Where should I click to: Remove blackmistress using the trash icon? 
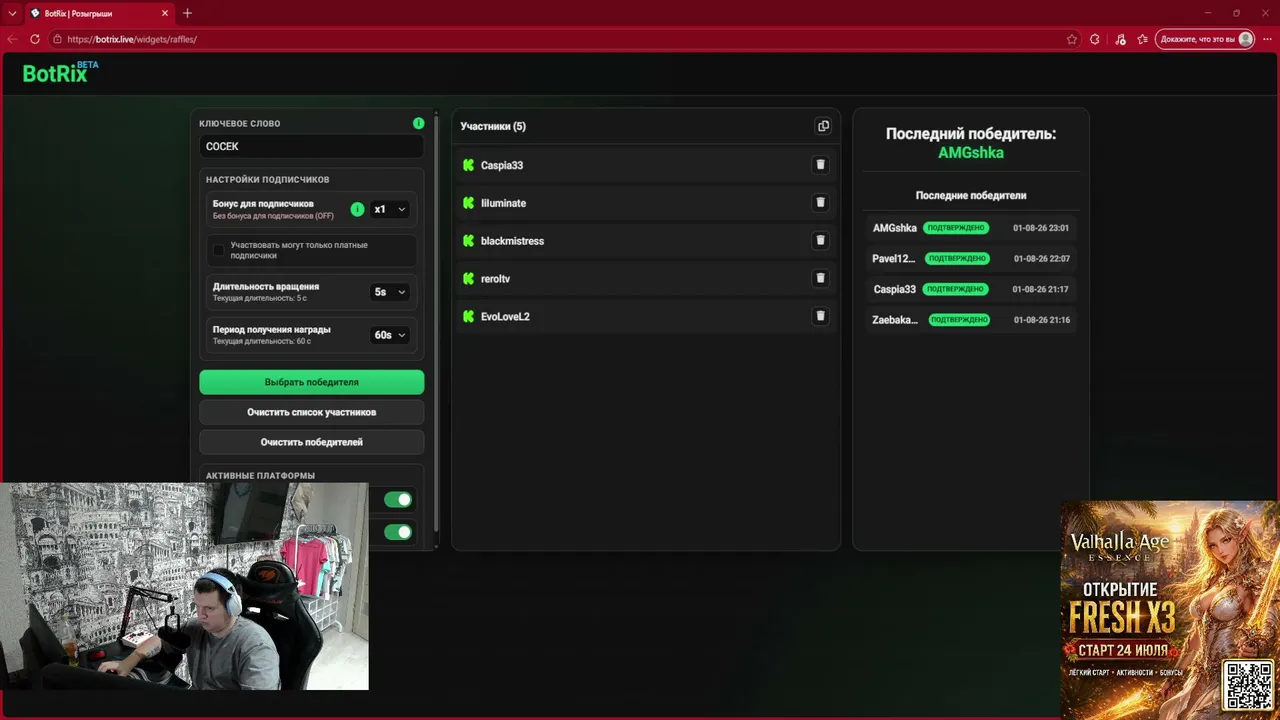click(821, 241)
